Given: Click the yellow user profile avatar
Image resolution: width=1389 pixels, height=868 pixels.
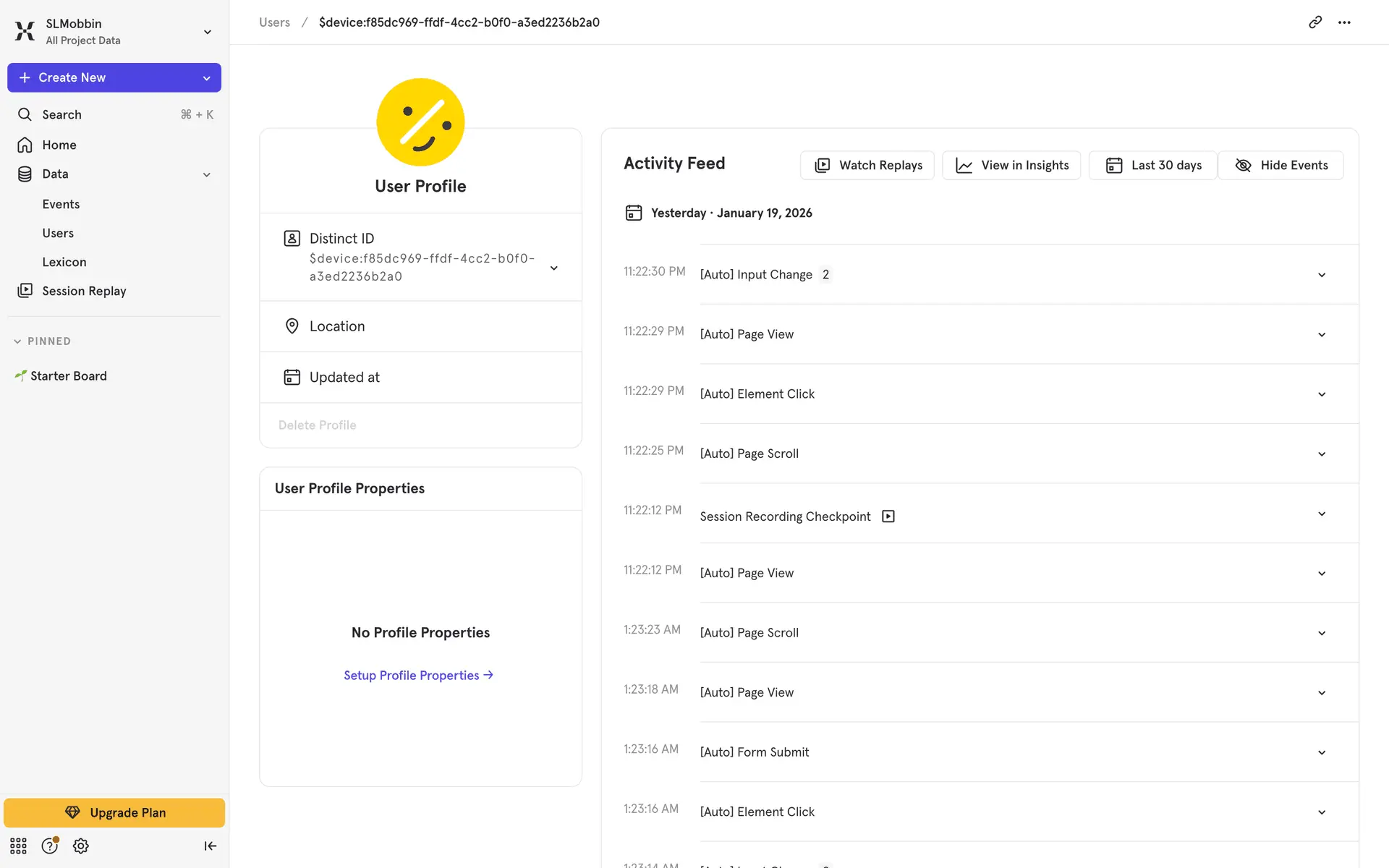Looking at the screenshot, I should coord(420,122).
